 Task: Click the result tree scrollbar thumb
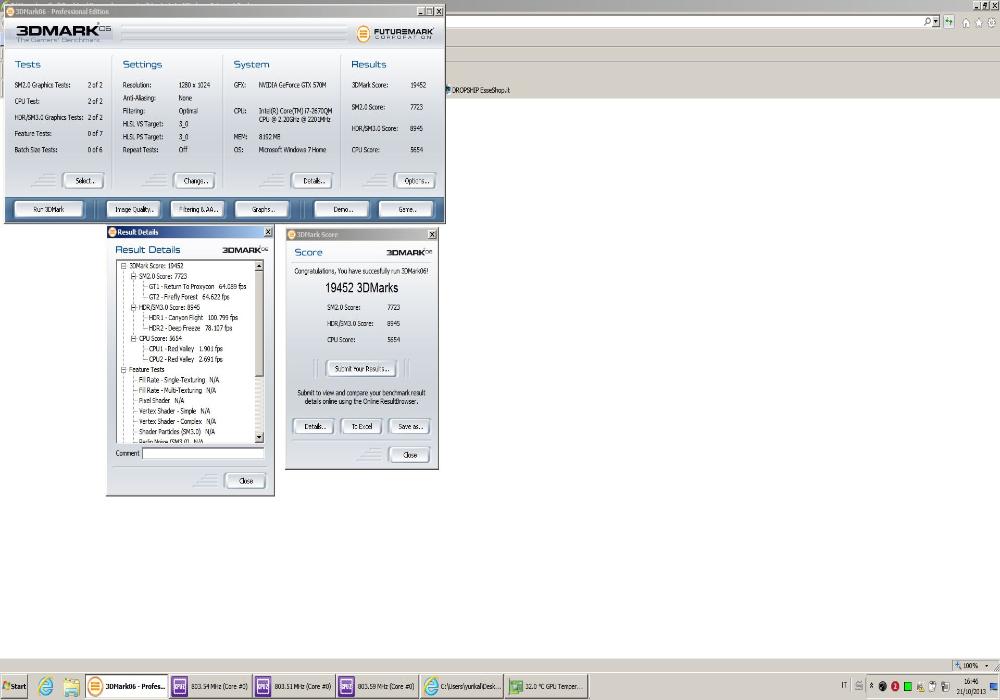tap(259, 324)
